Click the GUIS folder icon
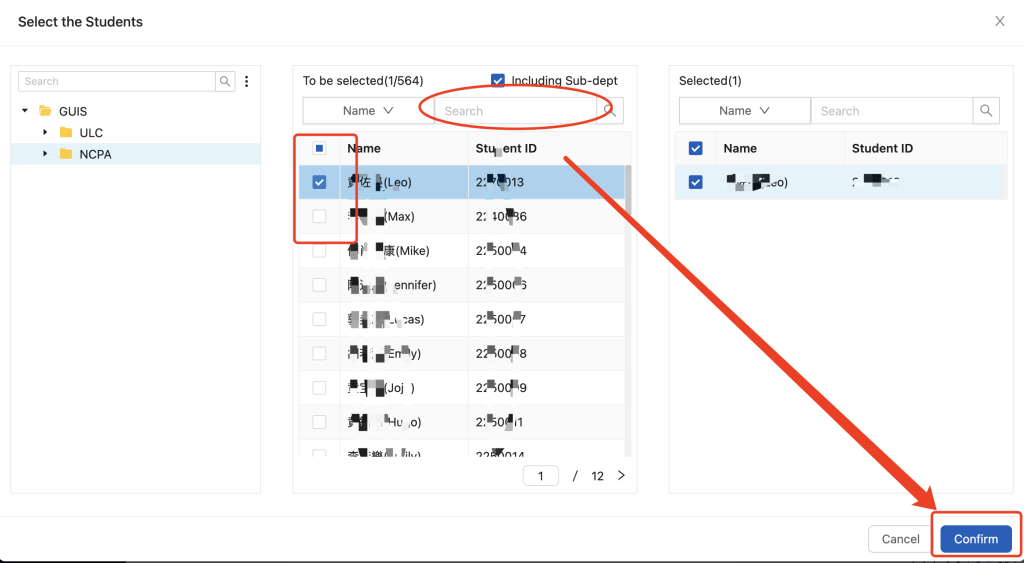 pyautogui.click(x=45, y=111)
